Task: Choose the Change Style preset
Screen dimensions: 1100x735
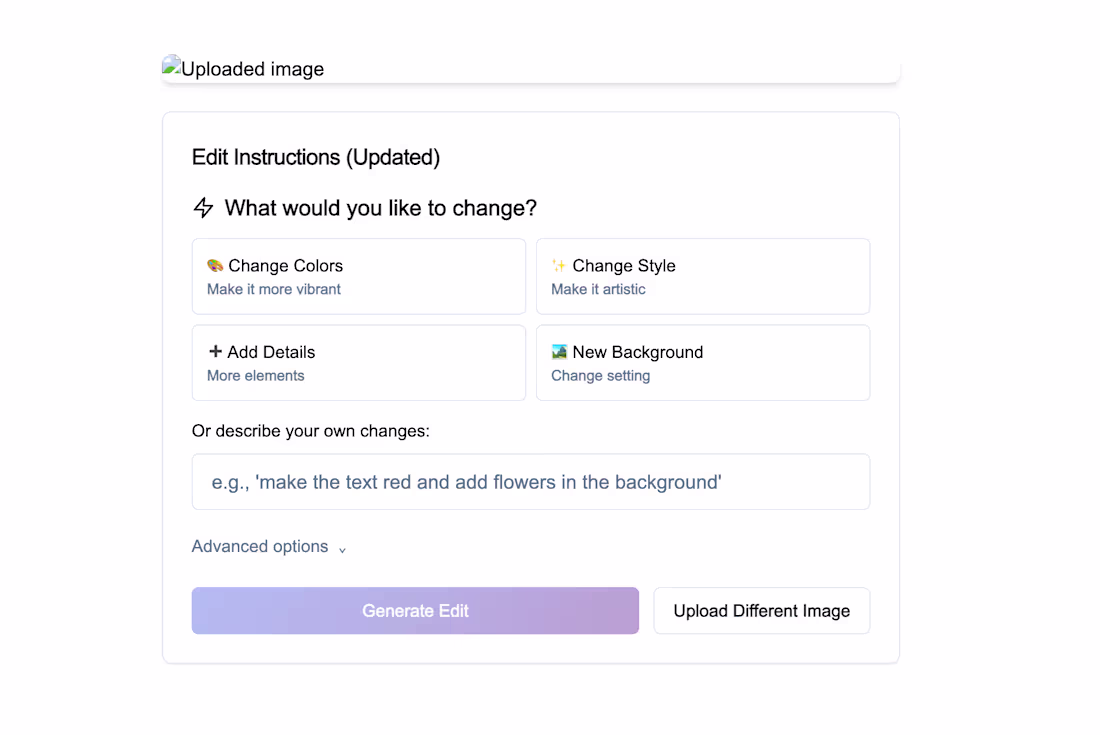Action: tap(702, 276)
